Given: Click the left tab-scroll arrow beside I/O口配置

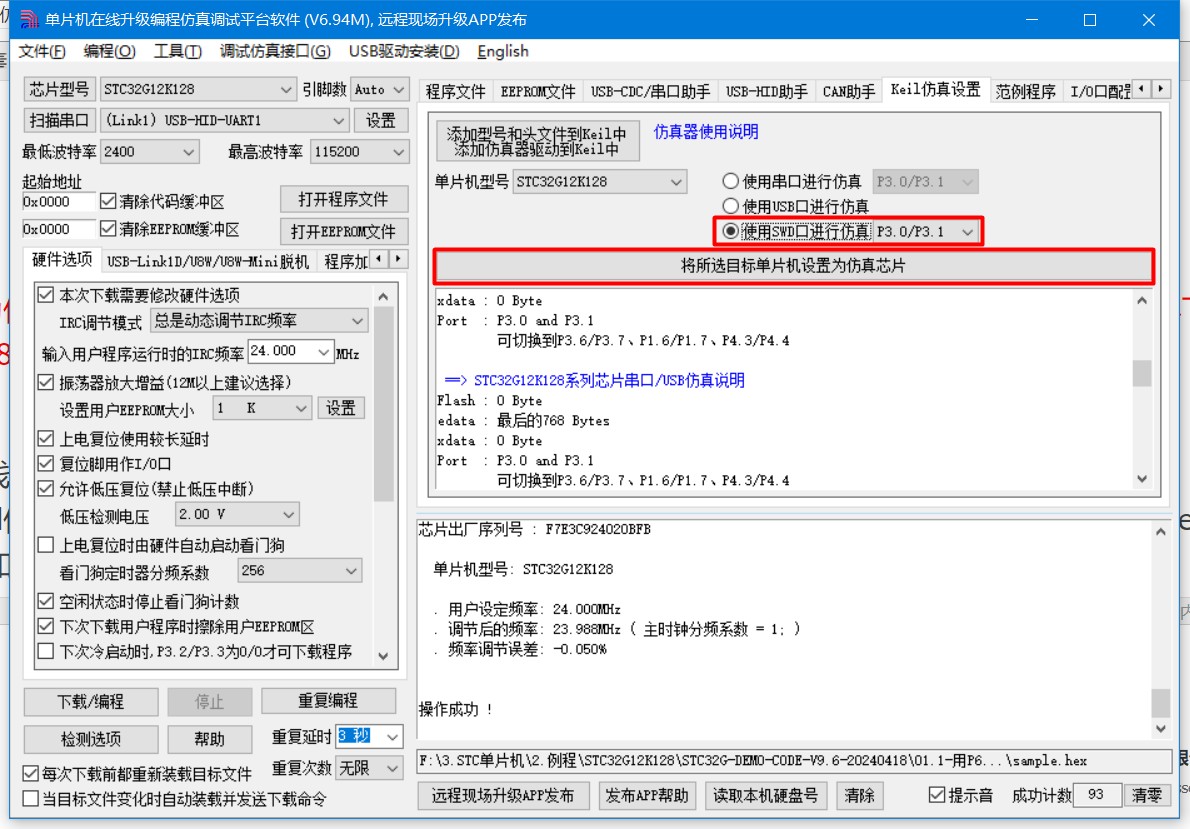Looking at the screenshot, I should [1142, 89].
